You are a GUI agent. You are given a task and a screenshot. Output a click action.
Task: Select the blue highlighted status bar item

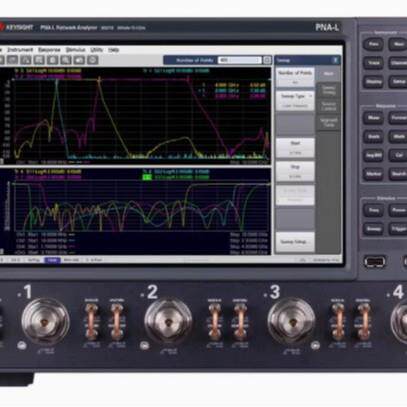click(52, 260)
